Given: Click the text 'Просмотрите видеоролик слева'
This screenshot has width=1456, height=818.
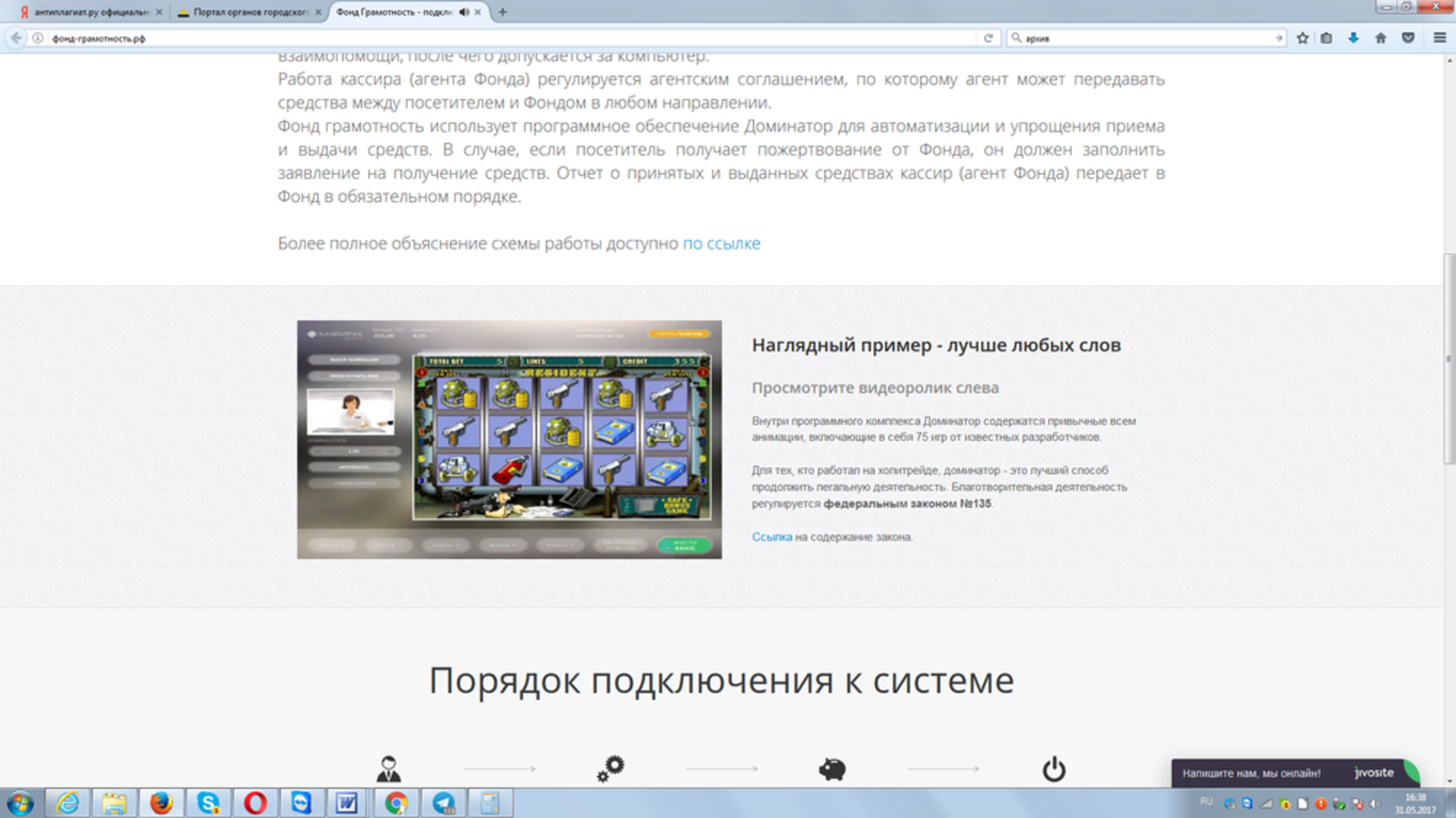Looking at the screenshot, I should coord(875,388).
